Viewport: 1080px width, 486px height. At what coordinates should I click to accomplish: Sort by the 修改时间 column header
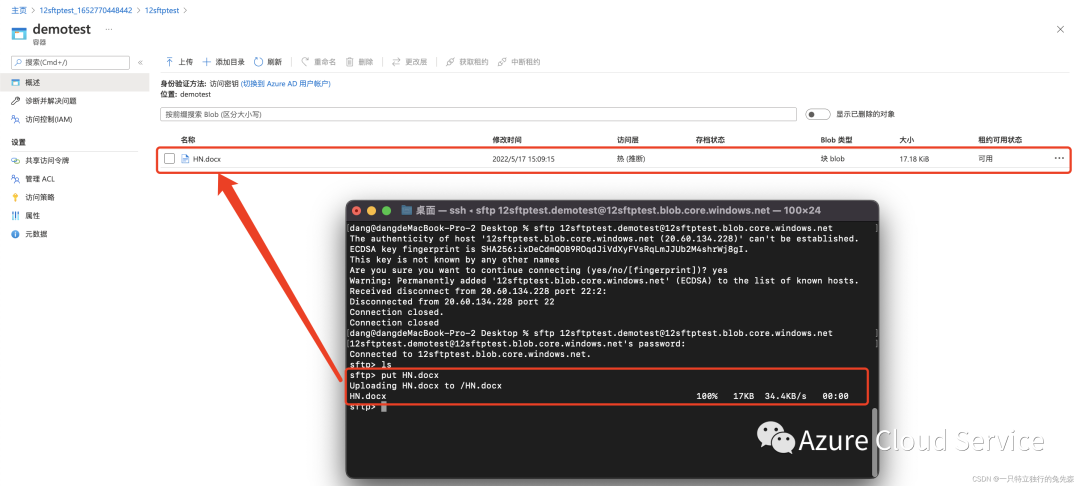(506, 140)
